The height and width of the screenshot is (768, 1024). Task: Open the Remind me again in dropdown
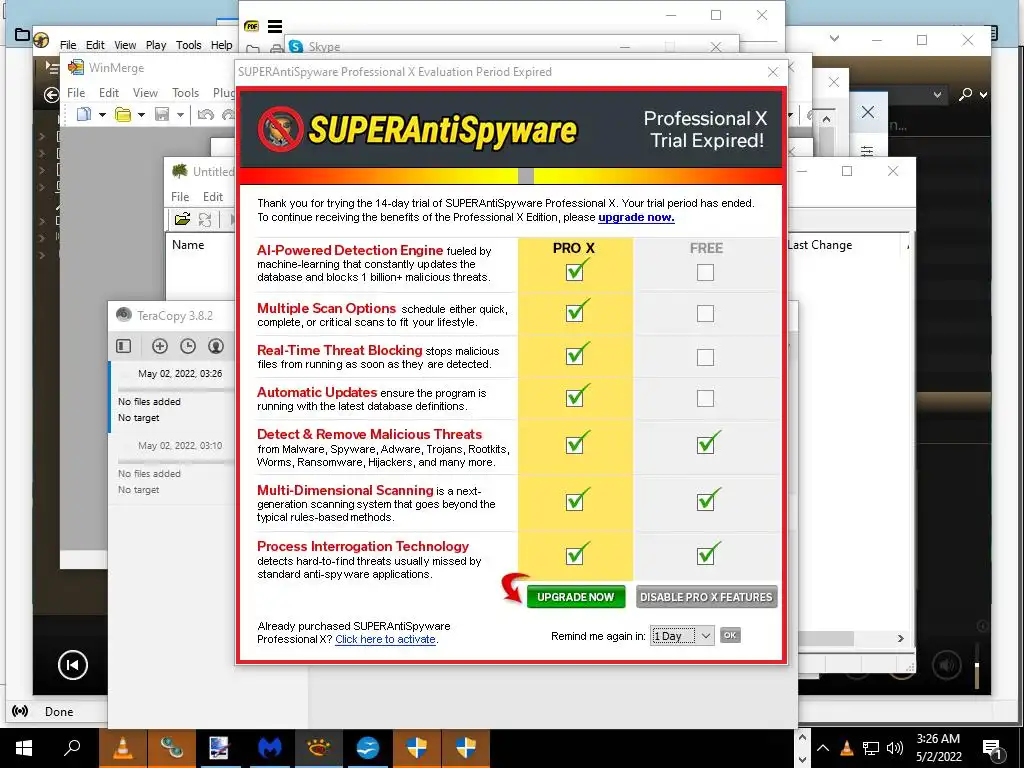point(682,635)
